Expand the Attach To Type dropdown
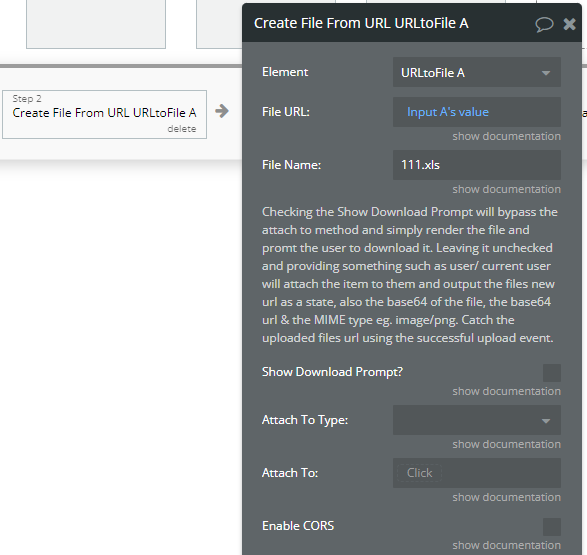 click(477, 420)
